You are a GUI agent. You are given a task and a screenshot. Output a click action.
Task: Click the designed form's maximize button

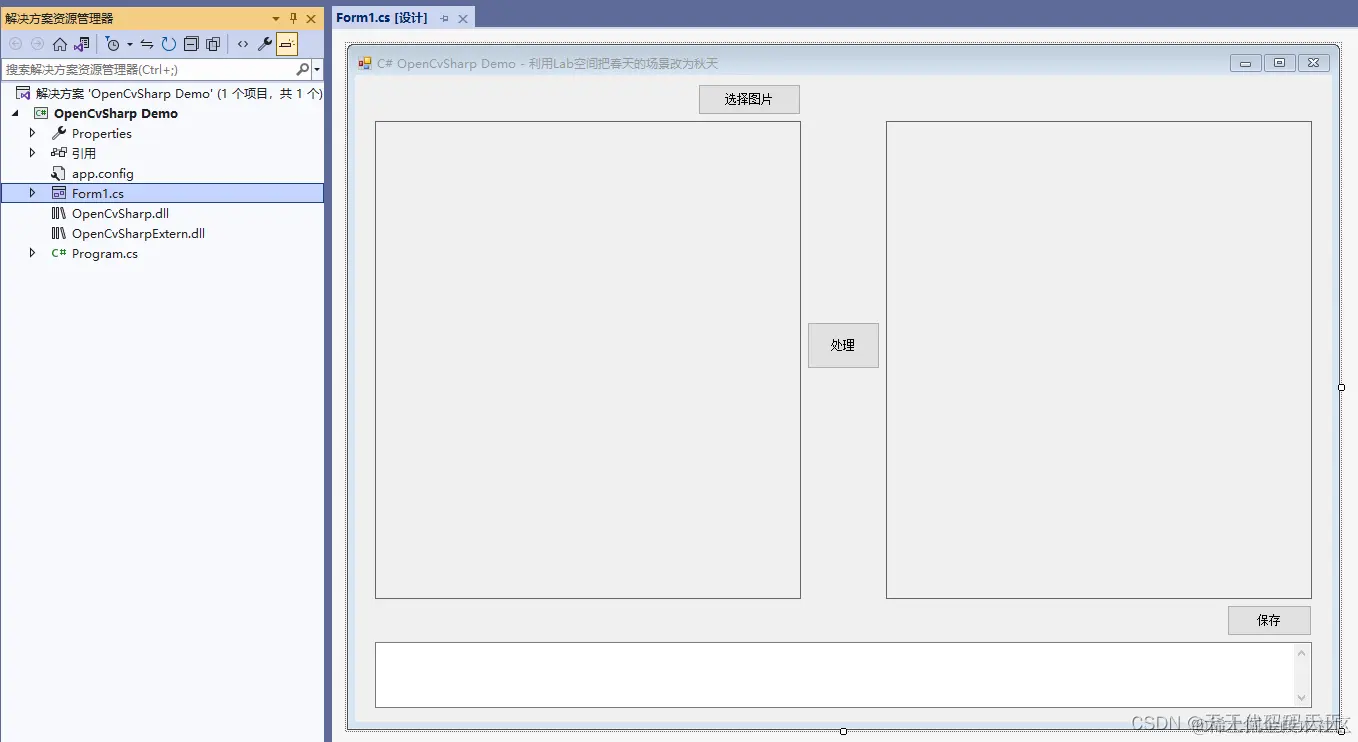[x=1279, y=63]
